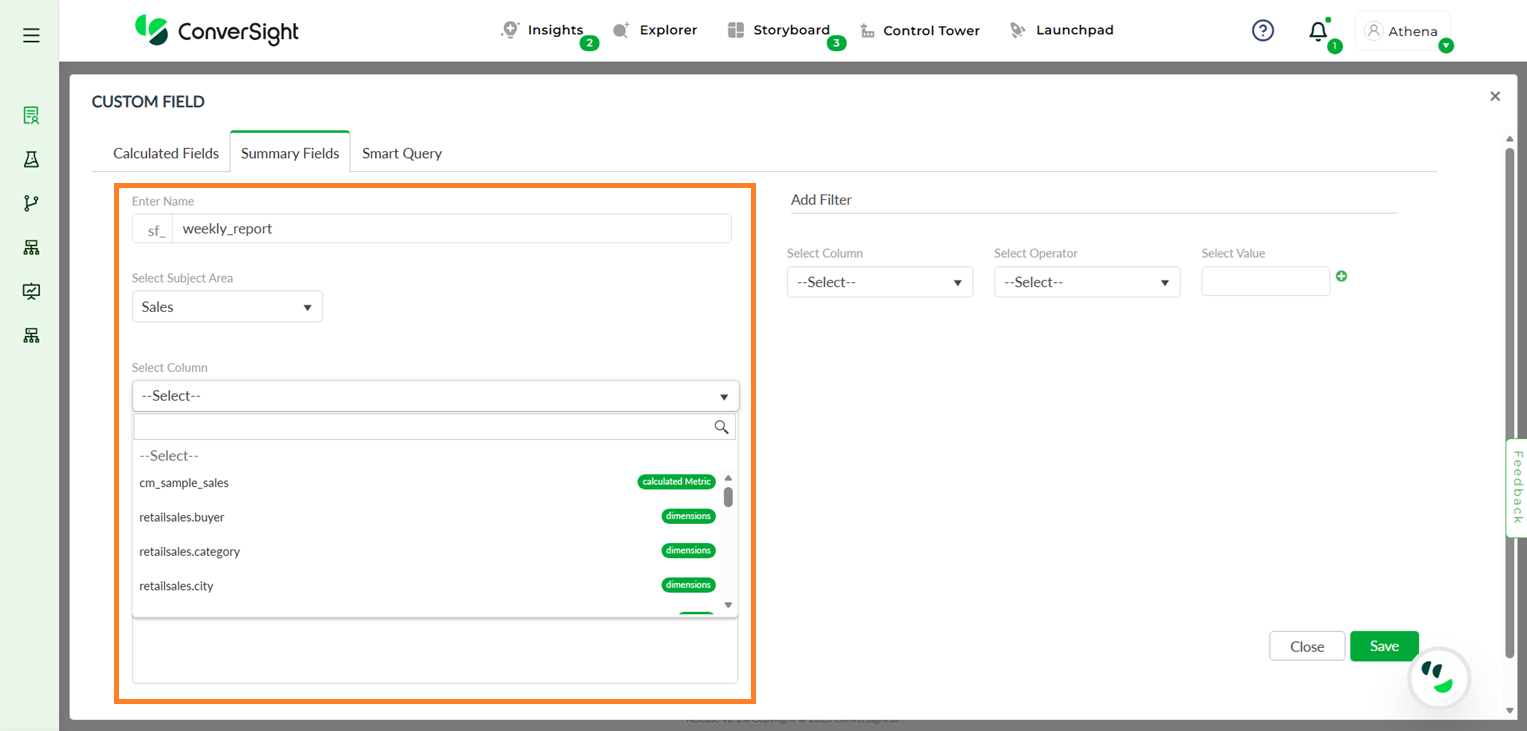Viewport: 1527px width, 731px height.
Task: Click the Enter Name input field
Action: pyautogui.click(x=450, y=229)
